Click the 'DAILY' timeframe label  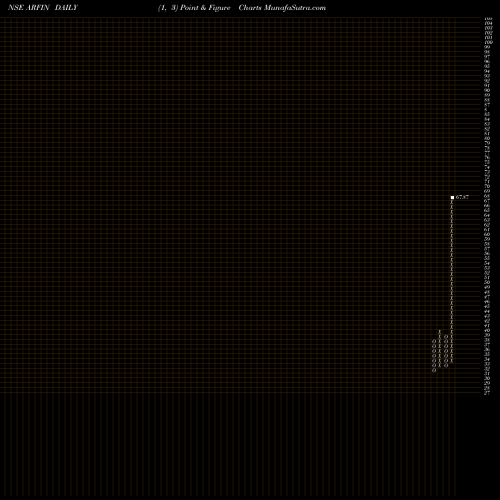[66, 8]
